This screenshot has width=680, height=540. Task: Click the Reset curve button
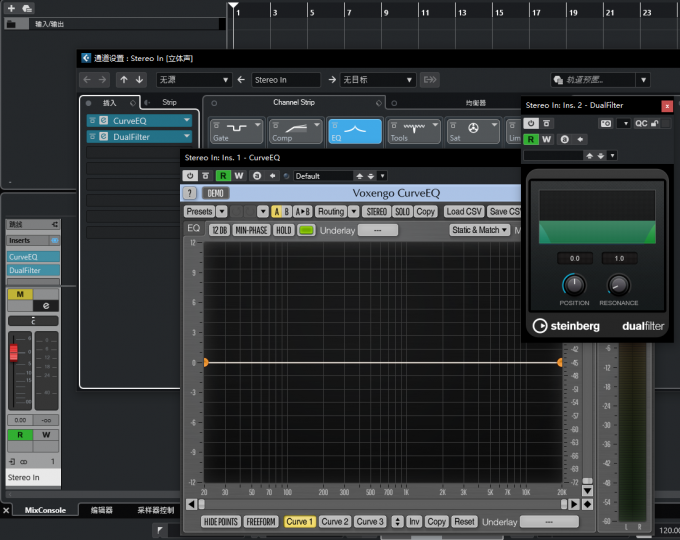464,521
